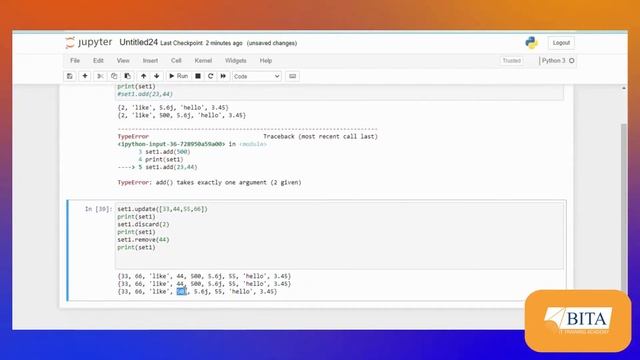Move selected cell up arrow
The height and width of the screenshot is (360, 640).
143,76
